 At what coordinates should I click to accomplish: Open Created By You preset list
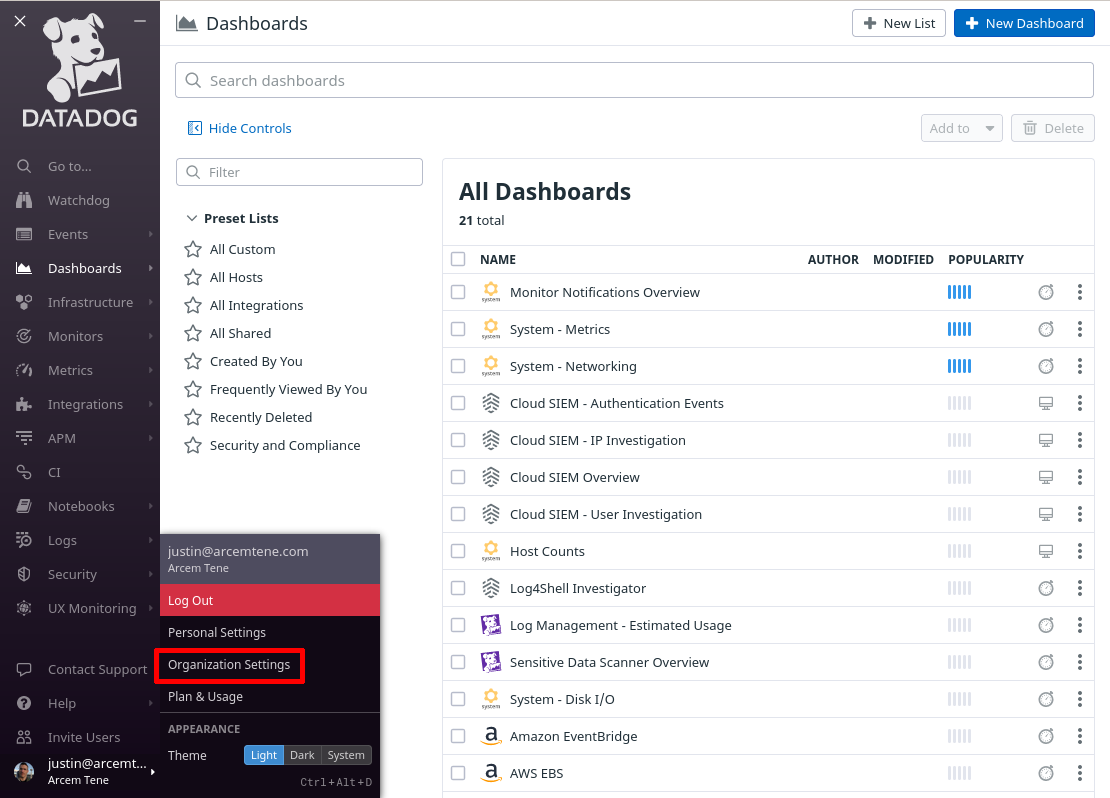pyautogui.click(x=256, y=361)
